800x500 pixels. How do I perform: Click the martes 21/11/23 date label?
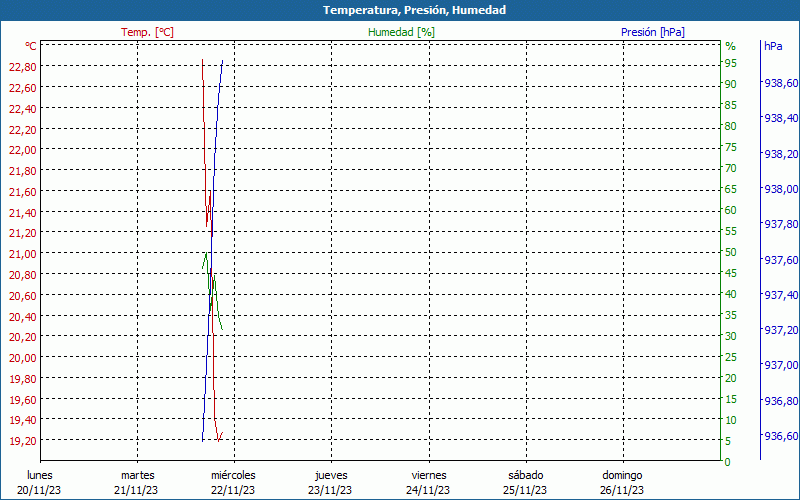click(137, 483)
